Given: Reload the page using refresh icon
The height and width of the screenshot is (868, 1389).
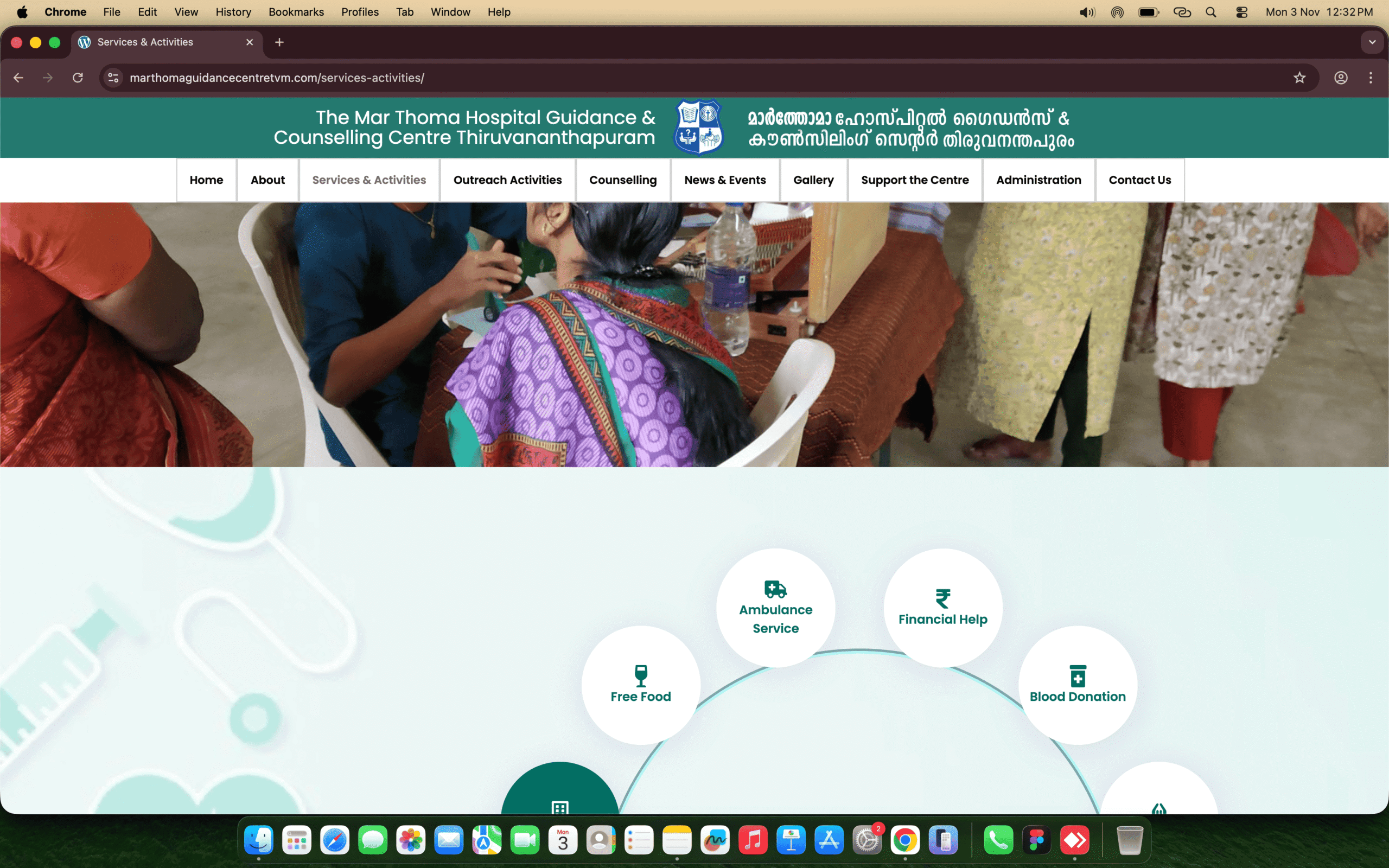Looking at the screenshot, I should 78,78.
